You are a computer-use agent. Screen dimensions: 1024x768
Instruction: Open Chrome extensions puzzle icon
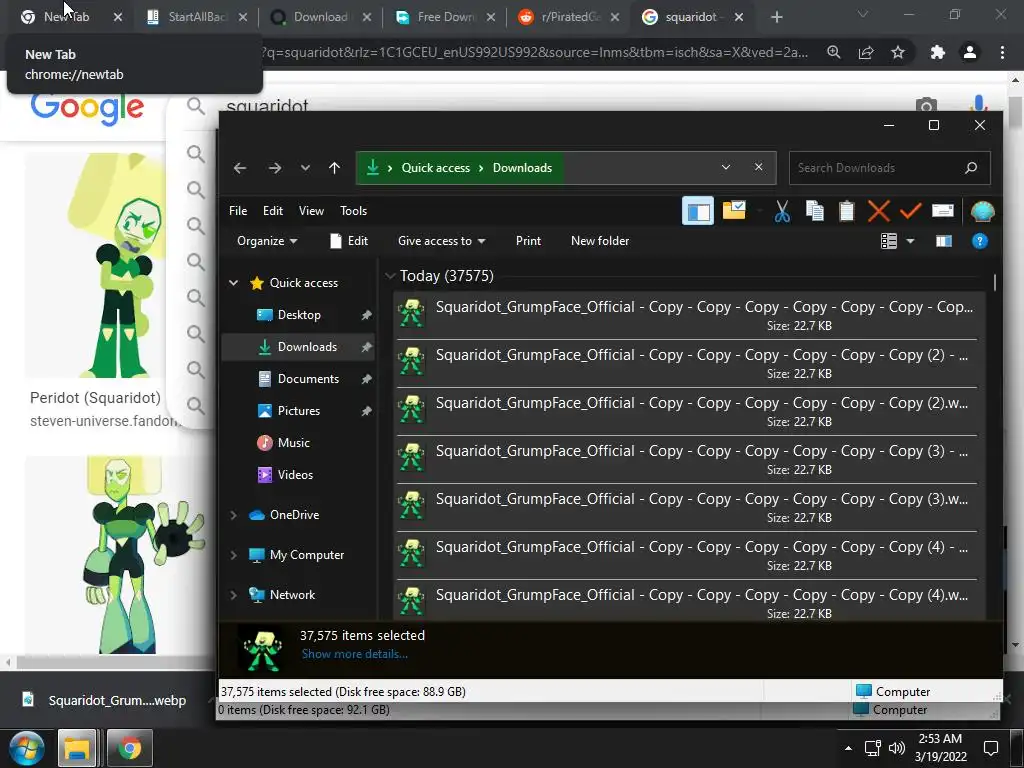[938, 52]
